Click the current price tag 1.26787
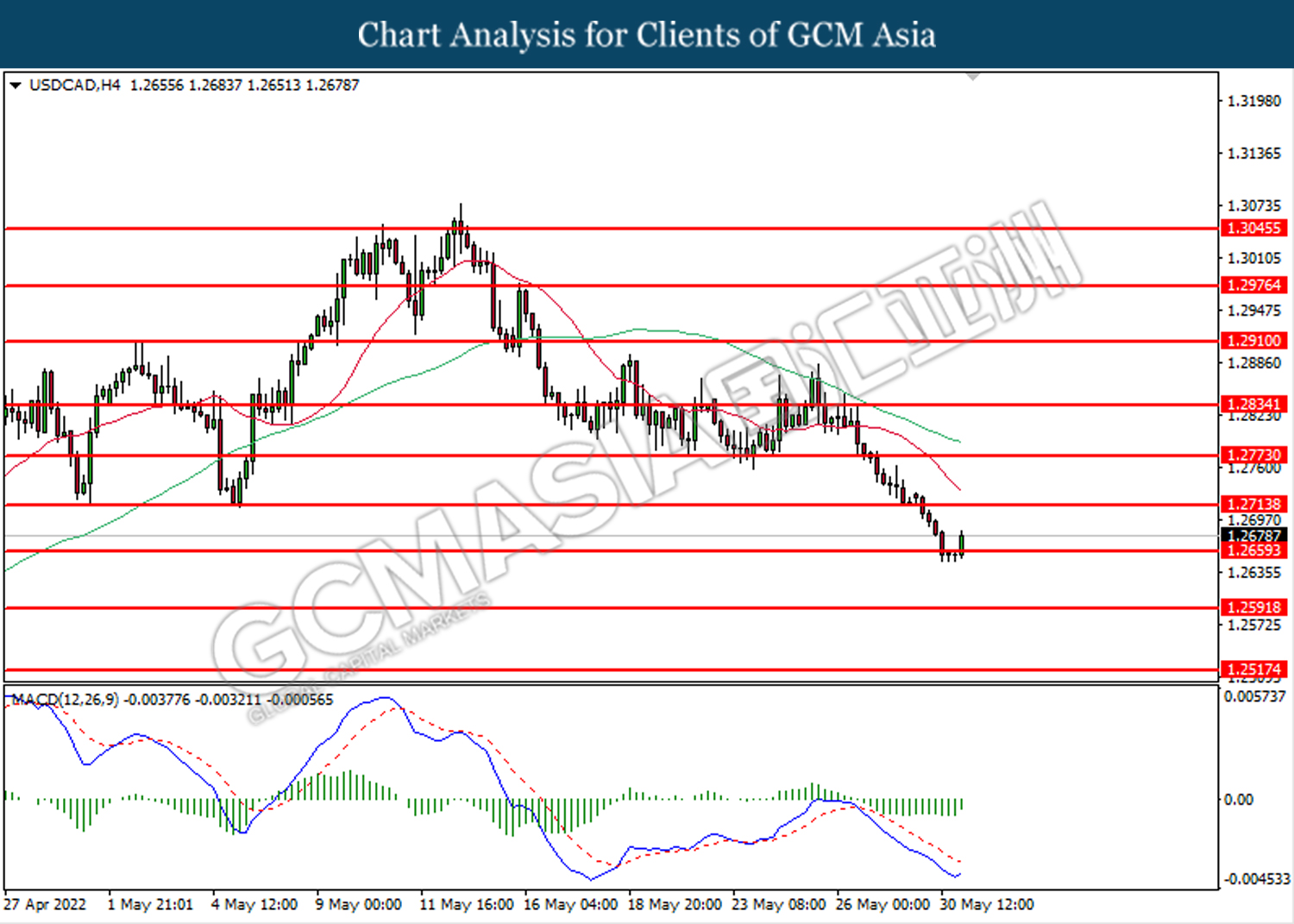The height and width of the screenshot is (924, 1294). [x=1253, y=536]
